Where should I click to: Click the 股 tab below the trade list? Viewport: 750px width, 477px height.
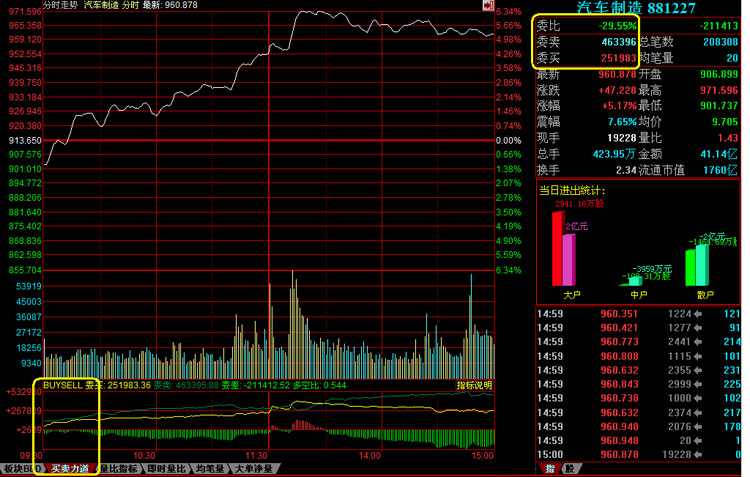(570, 468)
